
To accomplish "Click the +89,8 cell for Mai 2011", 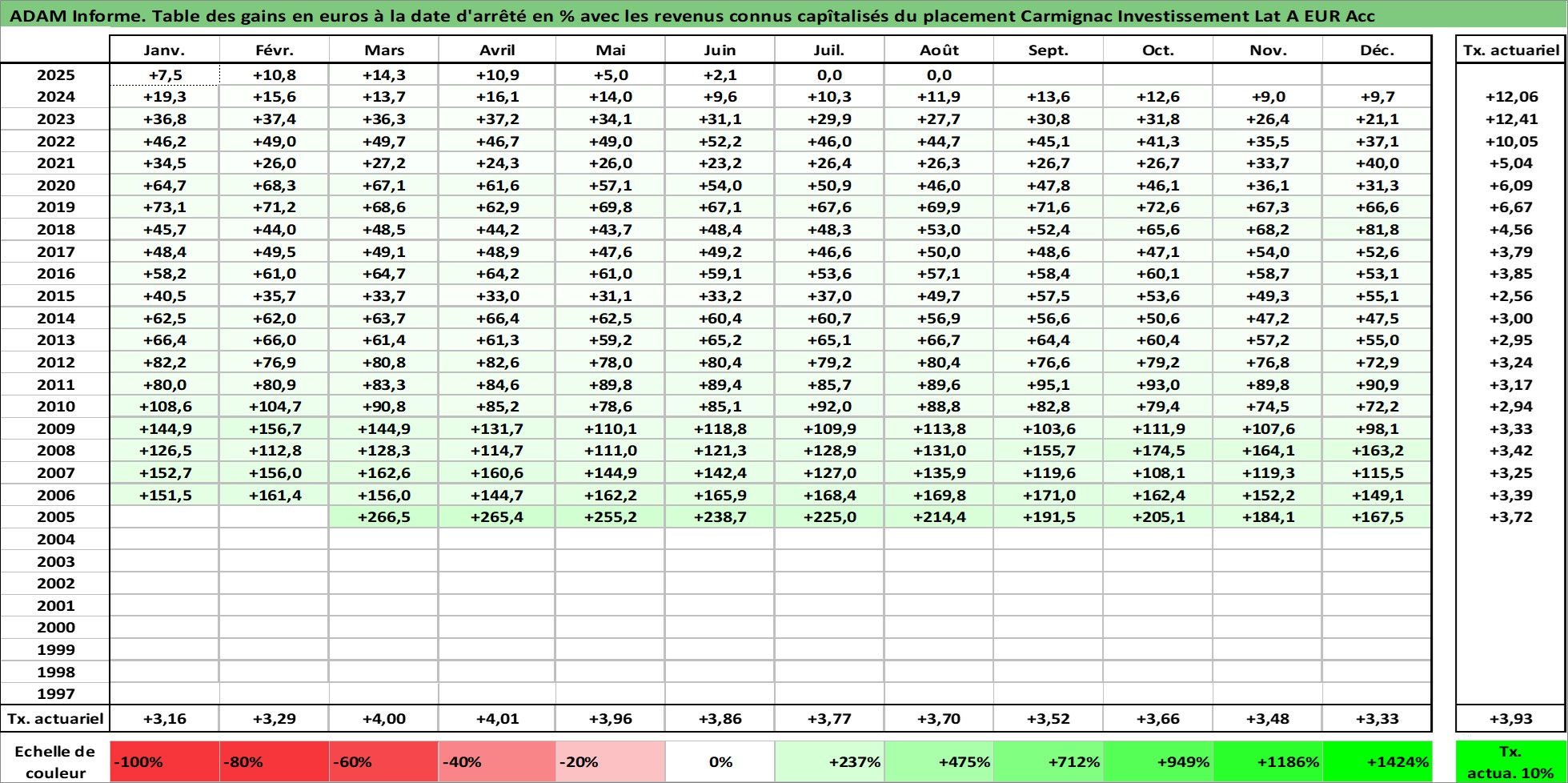I will click(610, 384).
